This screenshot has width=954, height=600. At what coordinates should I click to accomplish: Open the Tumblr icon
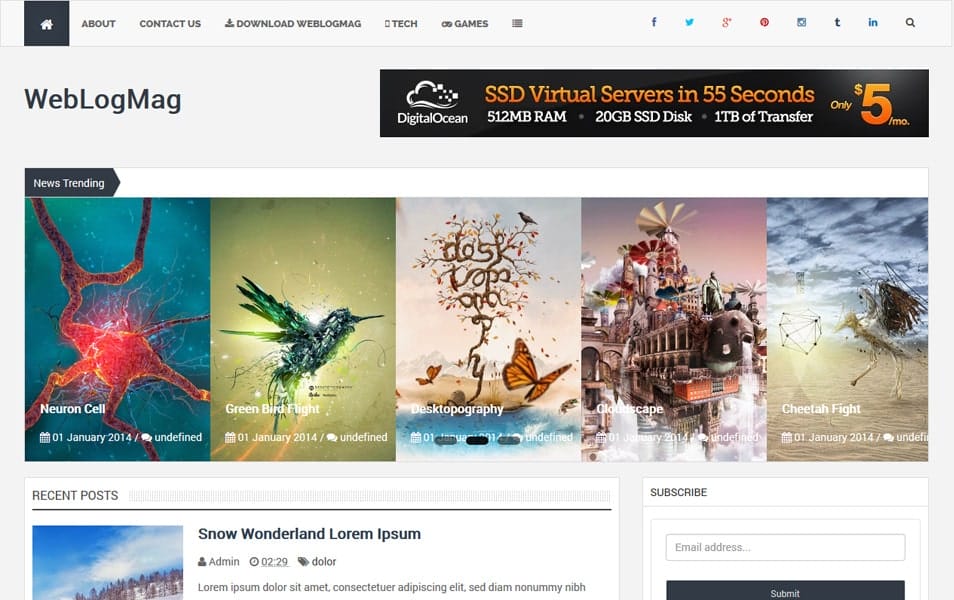tap(837, 21)
